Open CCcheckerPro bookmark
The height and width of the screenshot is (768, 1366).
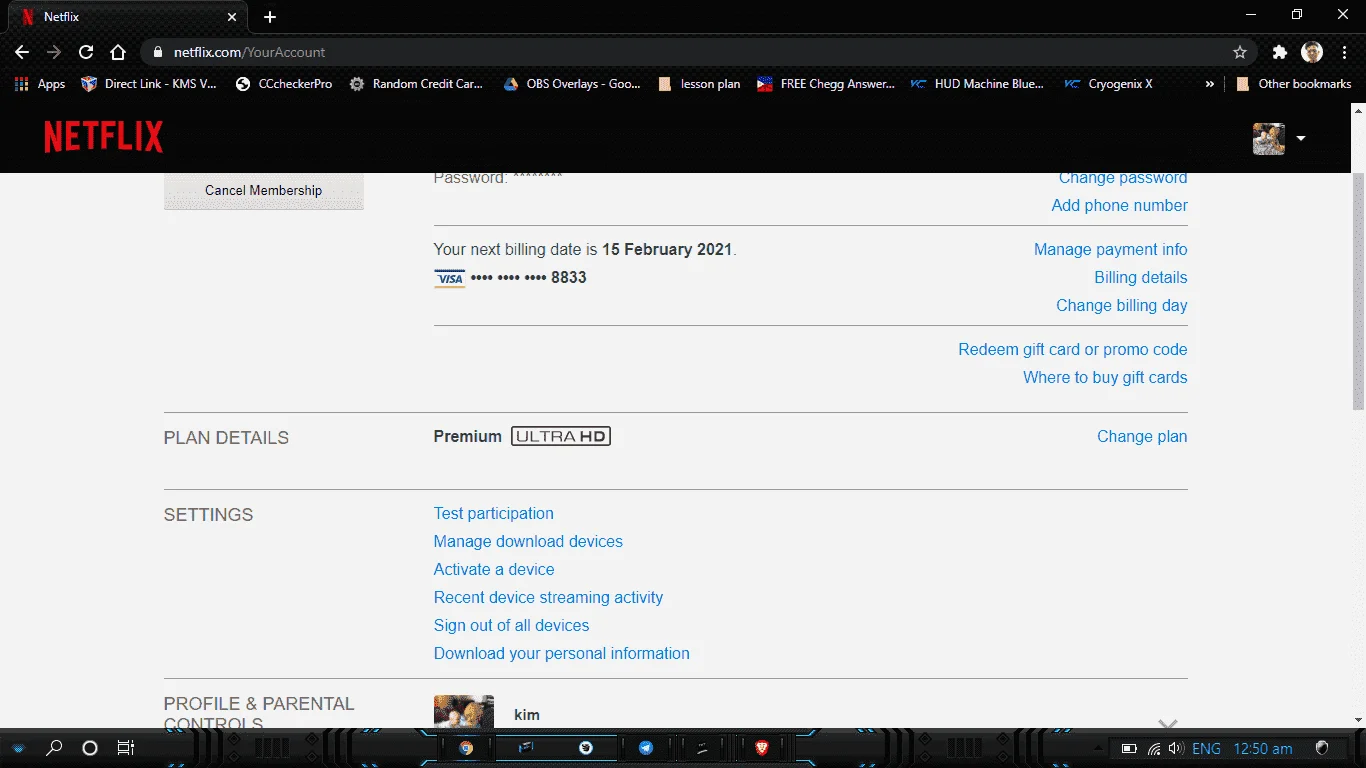pos(283,84)
